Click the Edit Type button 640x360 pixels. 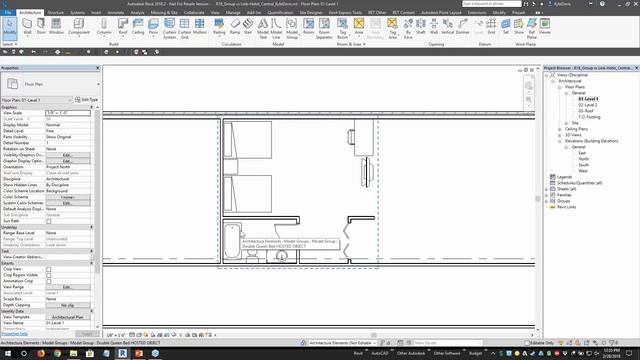[87, 100]
